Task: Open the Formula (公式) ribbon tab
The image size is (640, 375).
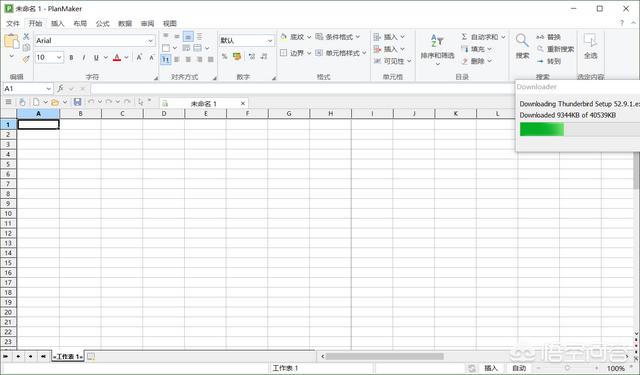Action: (x=102, y=23)
